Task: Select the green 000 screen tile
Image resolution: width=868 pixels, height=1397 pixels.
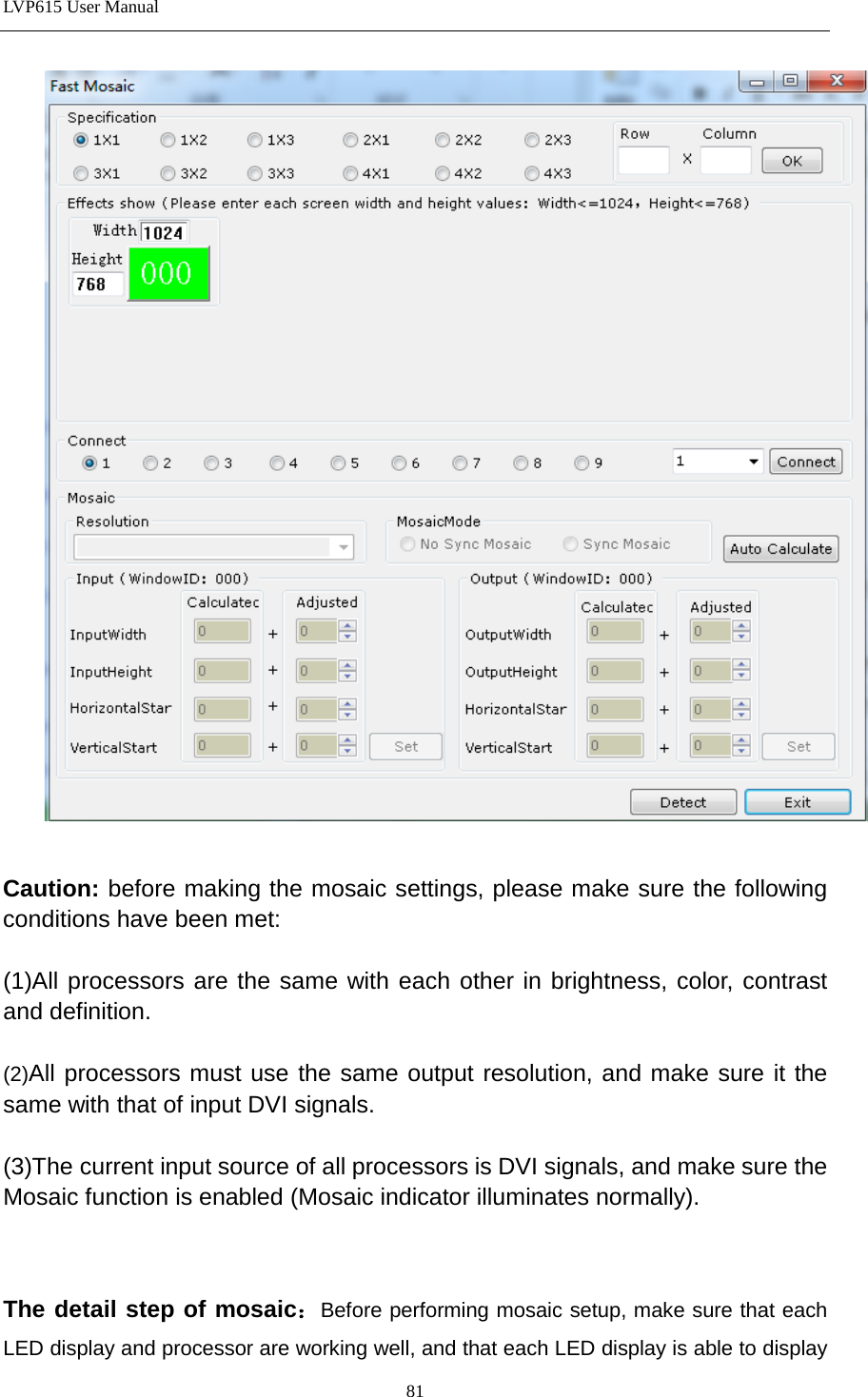Action: pyautogui.click(x=168, y=274)
